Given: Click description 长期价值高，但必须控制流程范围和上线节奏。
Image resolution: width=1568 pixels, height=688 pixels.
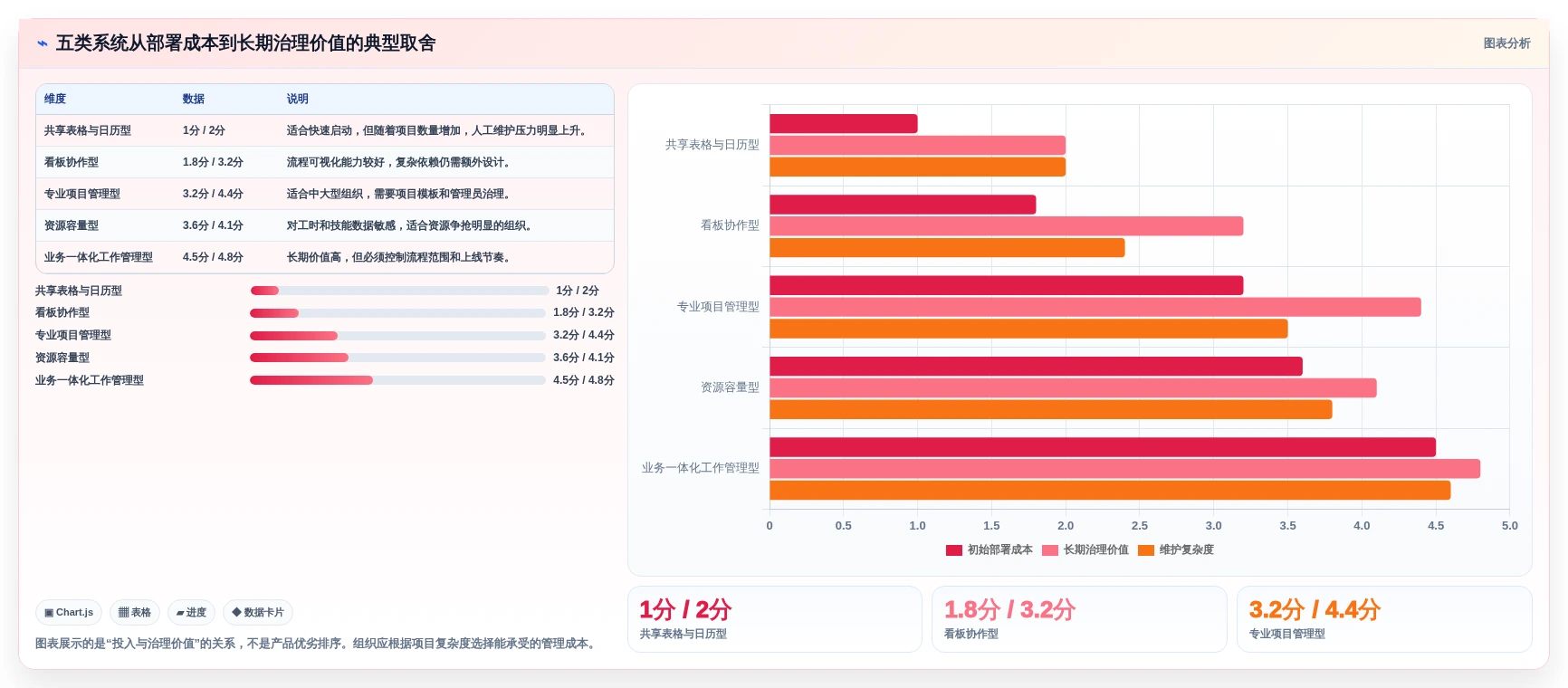Looking at the screenshot, I should pos(401,257).
